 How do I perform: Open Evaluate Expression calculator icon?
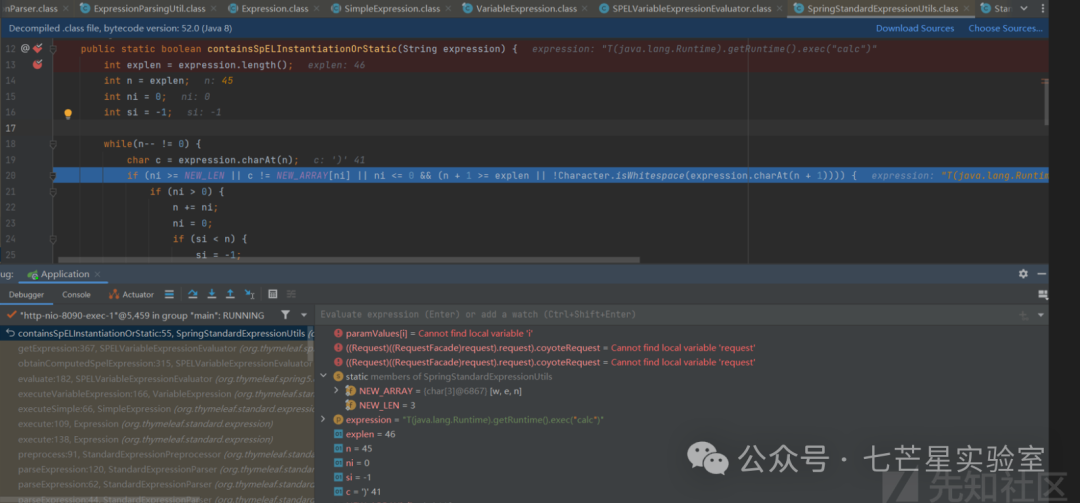point(273,294)
